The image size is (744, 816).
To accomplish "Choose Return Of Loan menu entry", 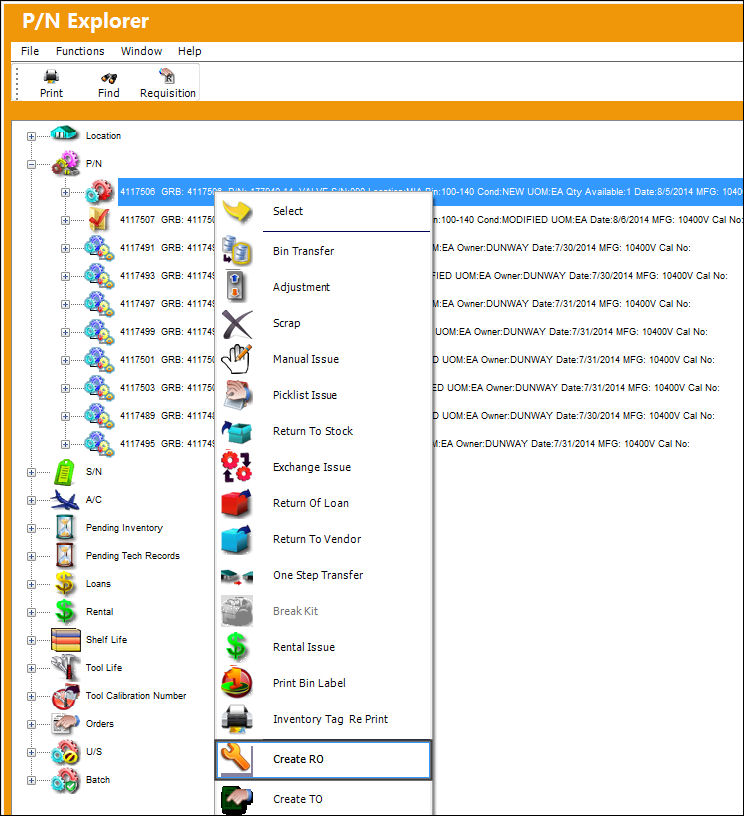I will tap(323, 503).
